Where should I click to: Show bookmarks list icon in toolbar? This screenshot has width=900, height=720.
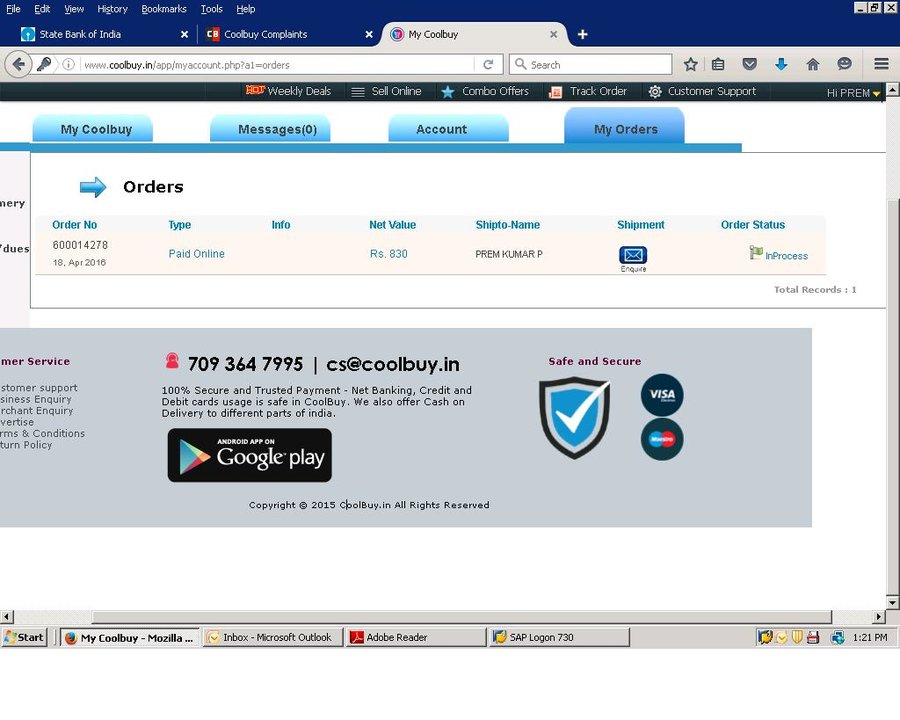[x=718, y=64]
